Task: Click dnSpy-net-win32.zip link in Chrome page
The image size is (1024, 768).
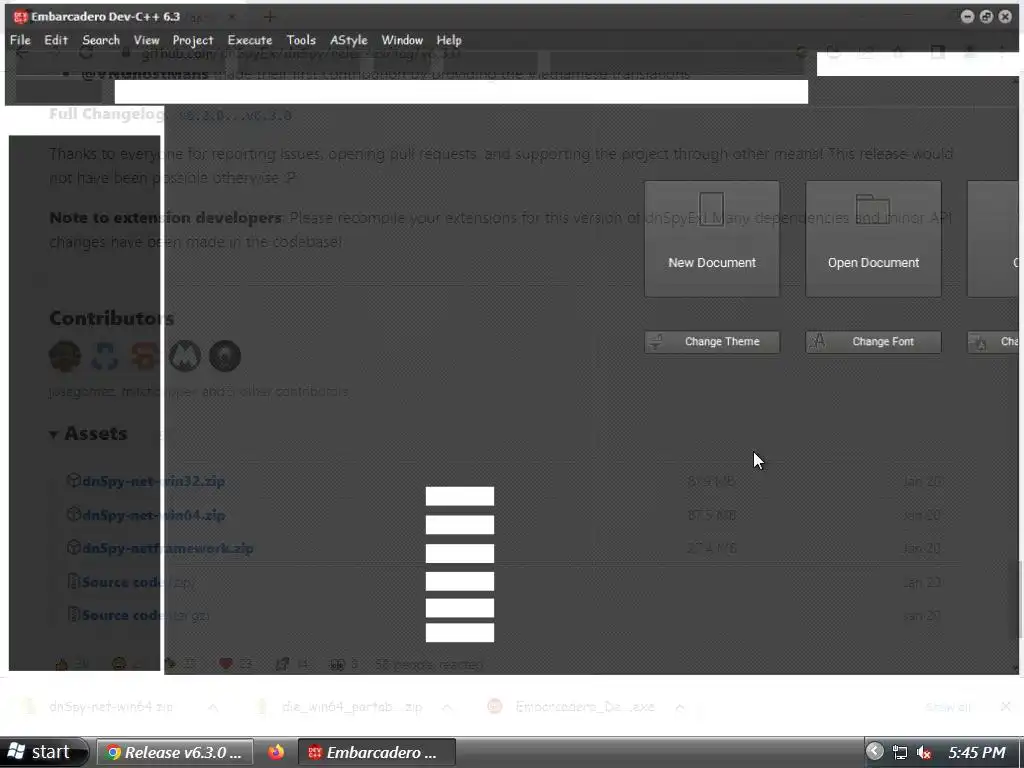Action: (x=153, y=481)
